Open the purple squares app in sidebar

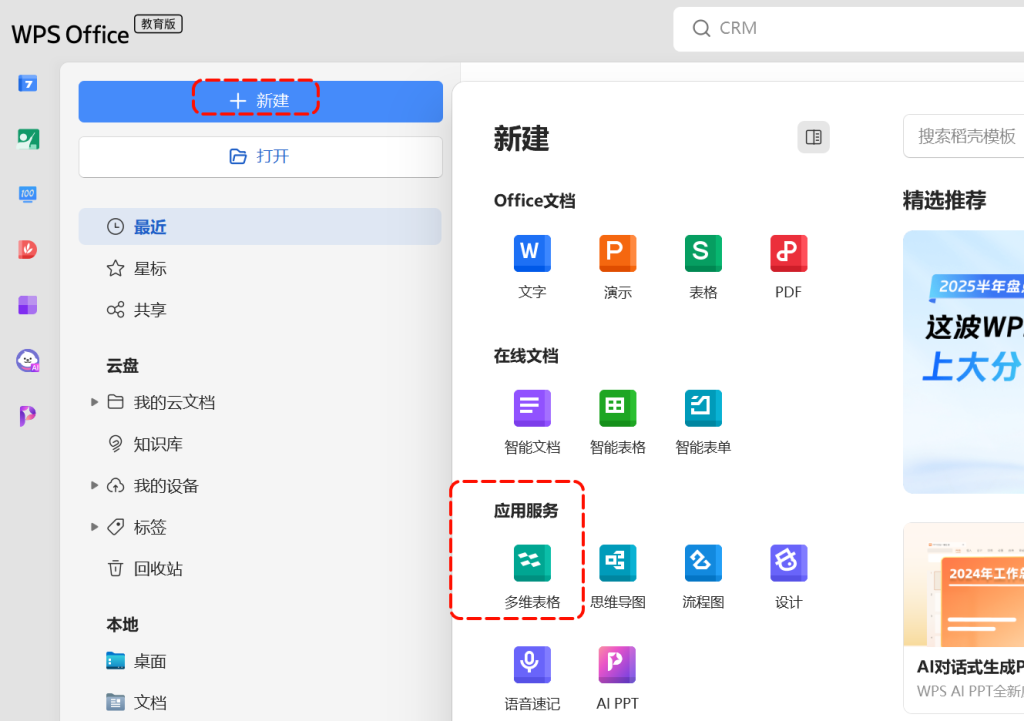point(27,305)
